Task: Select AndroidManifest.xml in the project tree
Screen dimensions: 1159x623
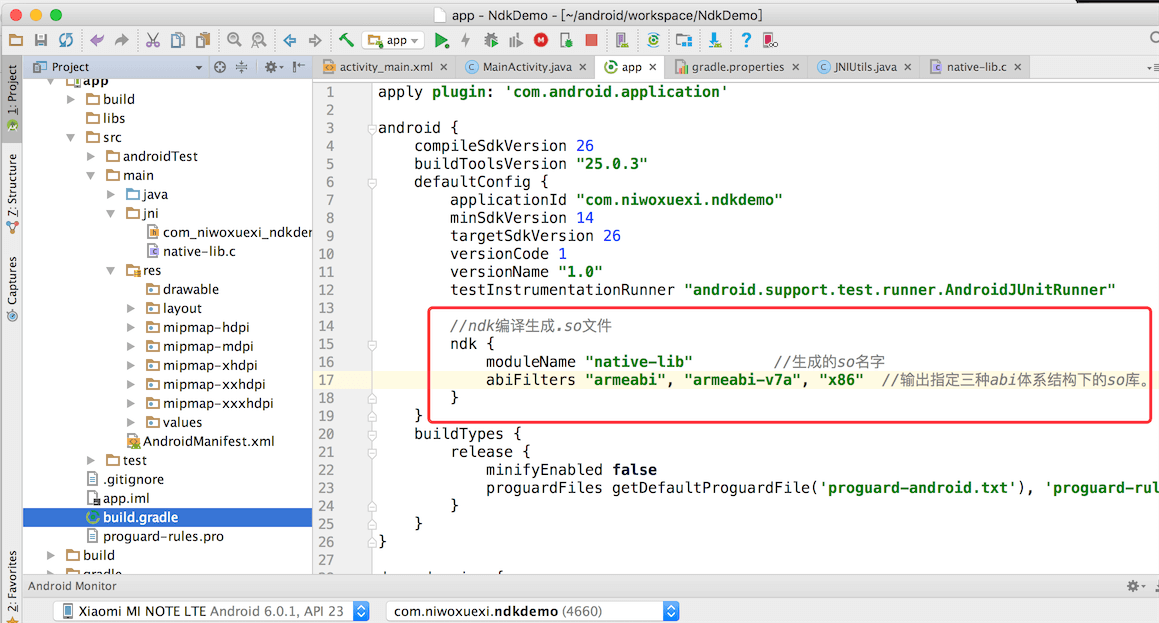Action: click(x=208, y=441)
